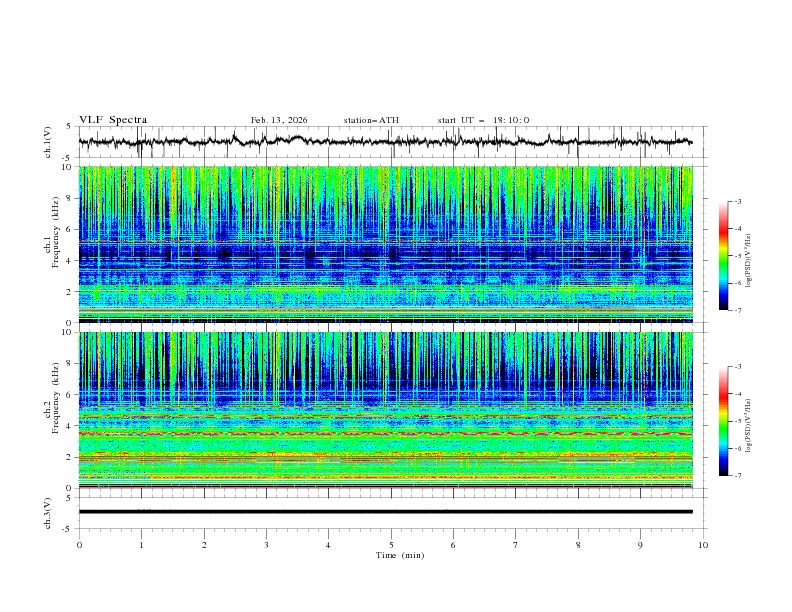Viewport: 792px width, 612px height.
Task: Click the "VLF Spectra" title text
Action: [113, 120]
